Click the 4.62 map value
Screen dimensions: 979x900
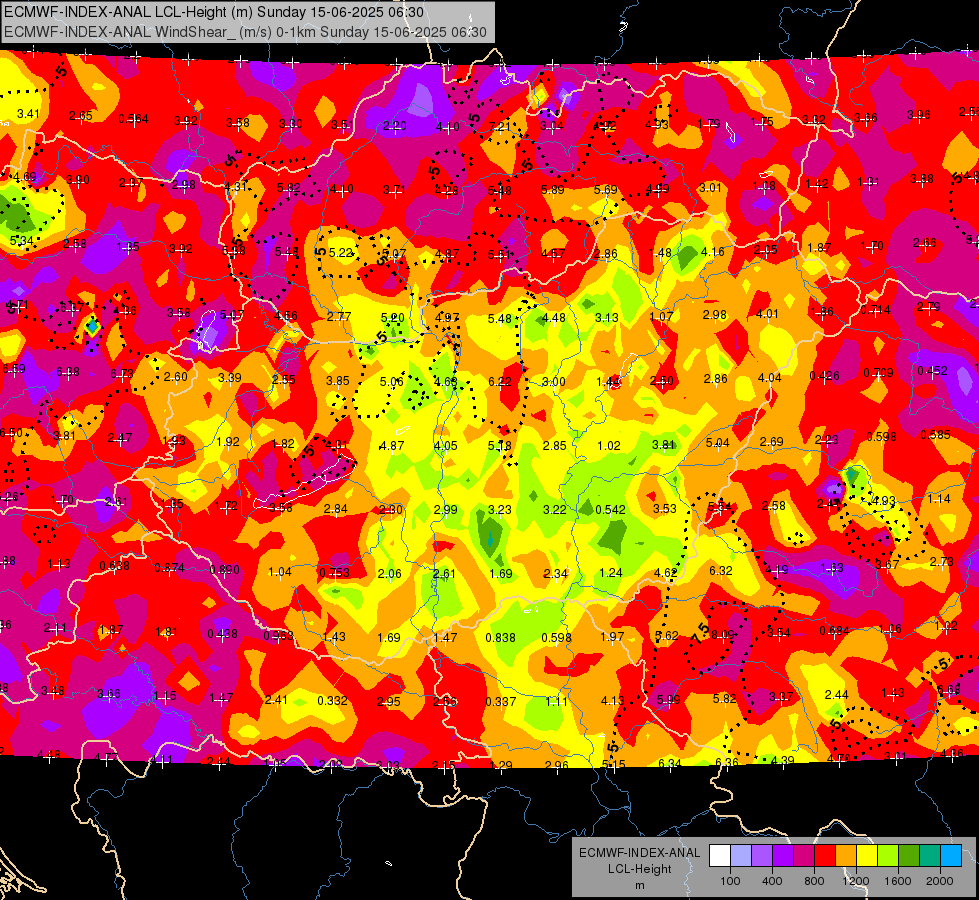point(666,572)
